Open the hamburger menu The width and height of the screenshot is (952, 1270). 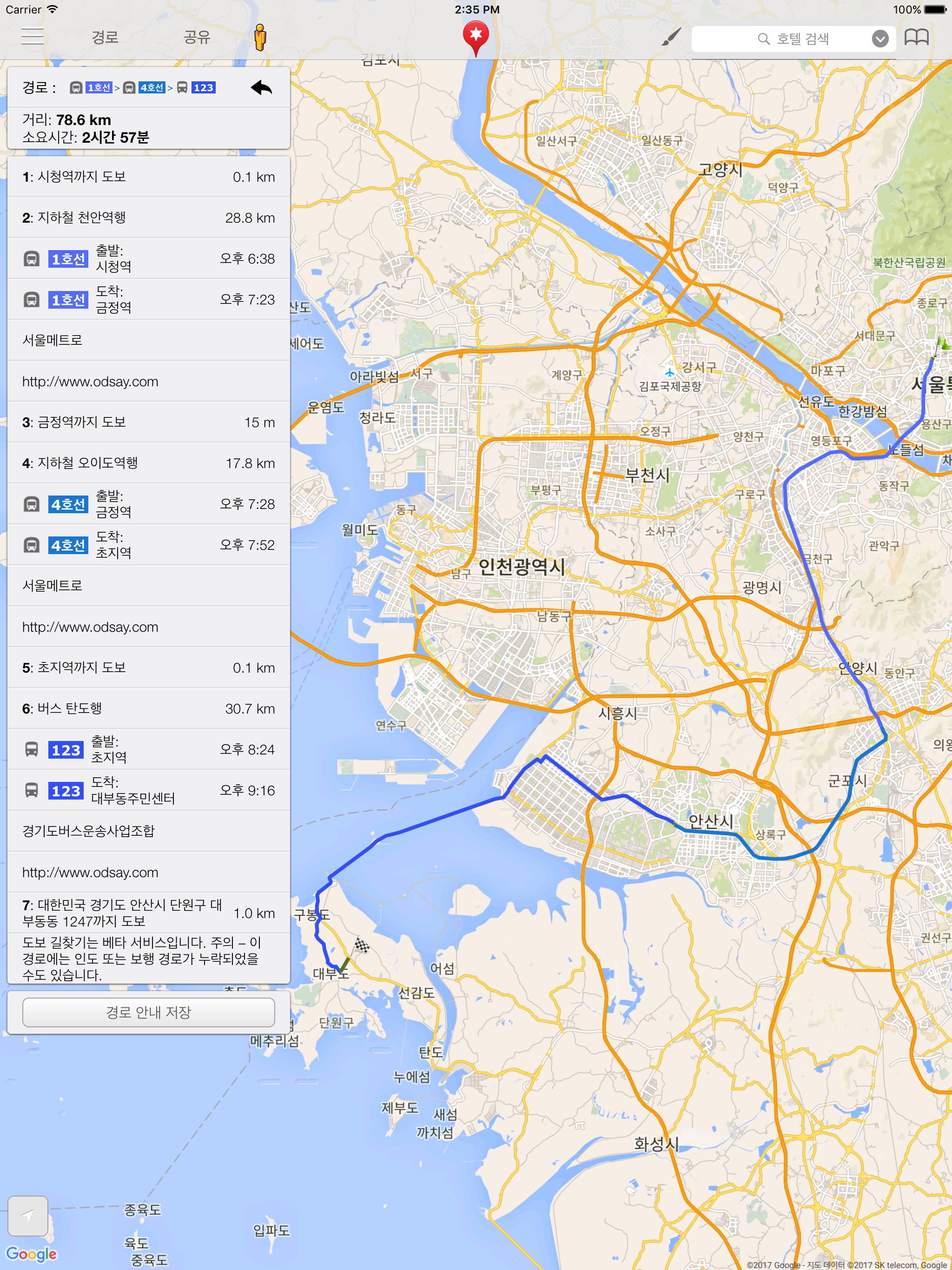pos(32,37)
